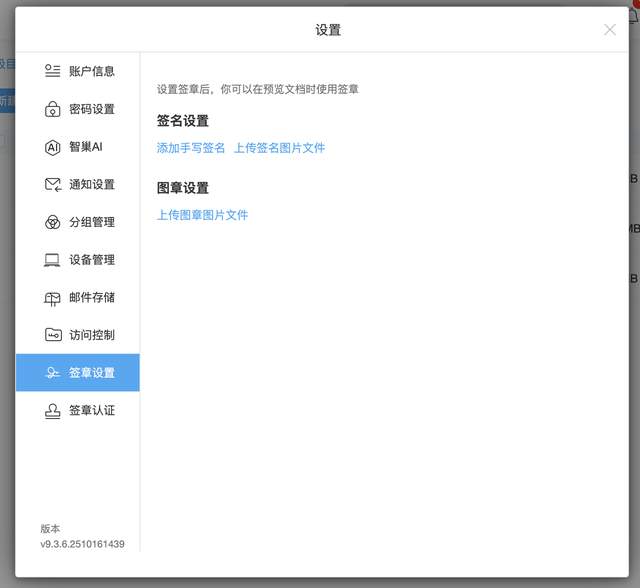
Task: Switch to the 账户信息 tab label
Action: [x=92, y=71]
